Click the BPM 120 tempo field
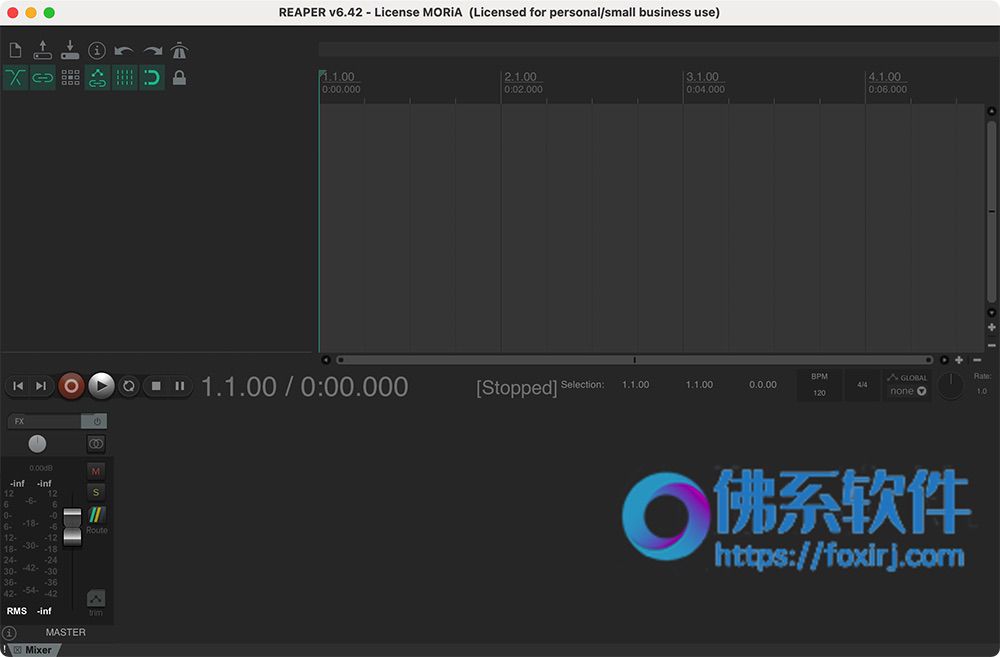Viewport: 1000px width, 657px height. tap(819, 385)
